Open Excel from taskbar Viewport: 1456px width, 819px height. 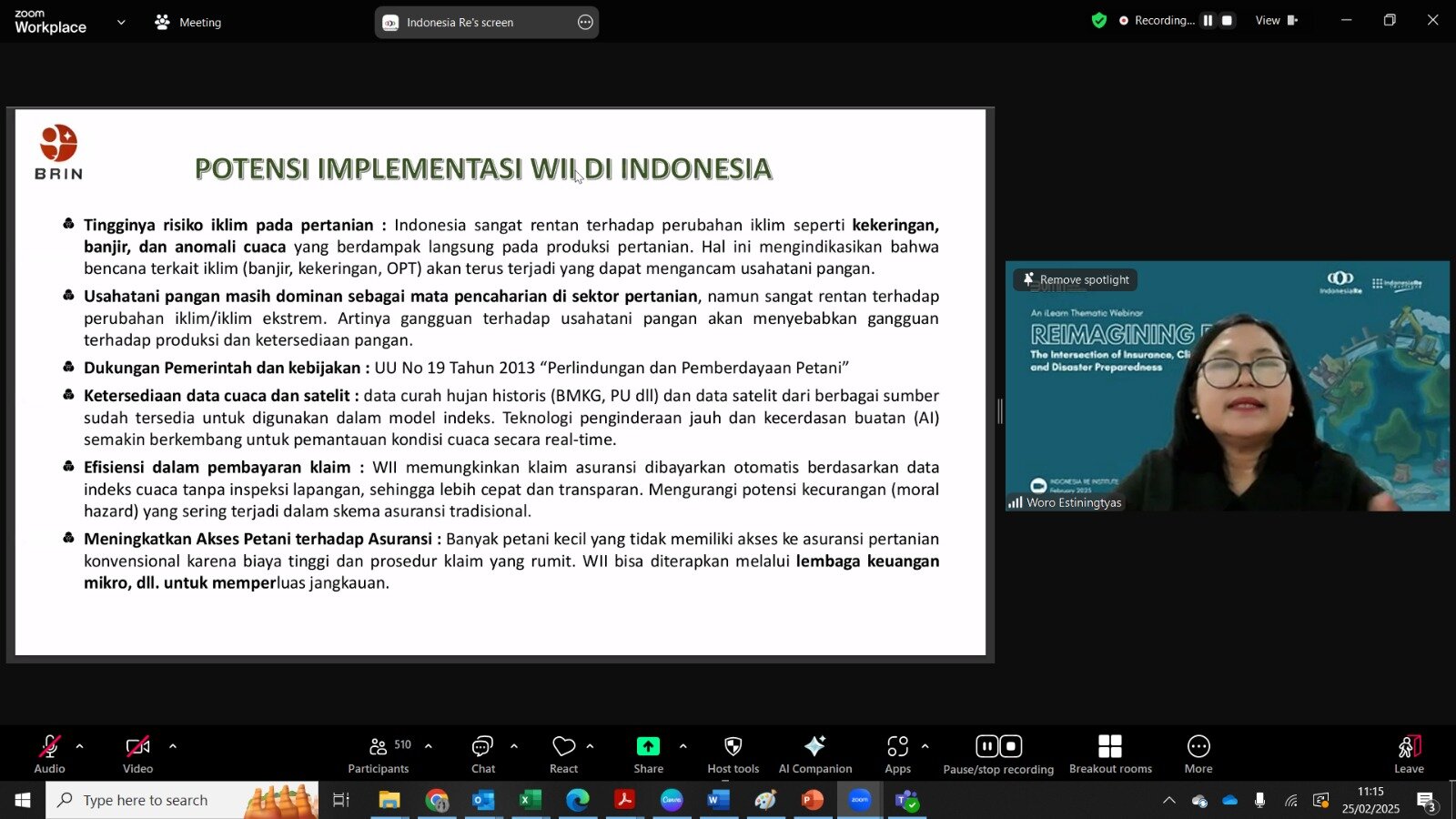(x=531, y=800)
